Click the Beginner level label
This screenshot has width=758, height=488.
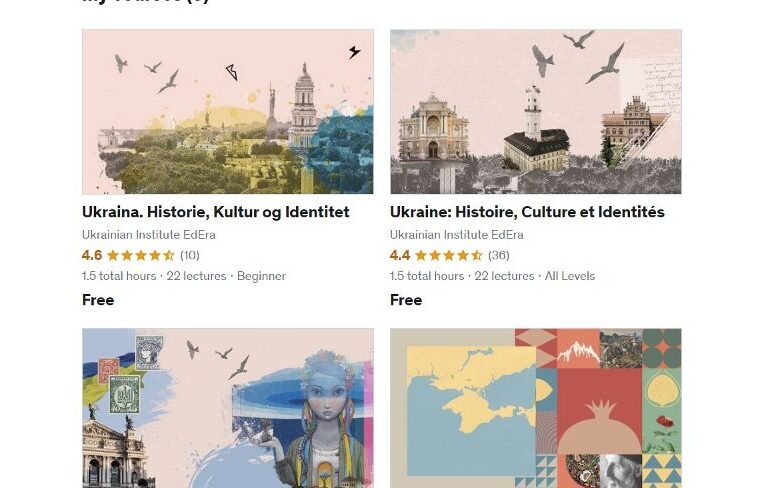262,276
